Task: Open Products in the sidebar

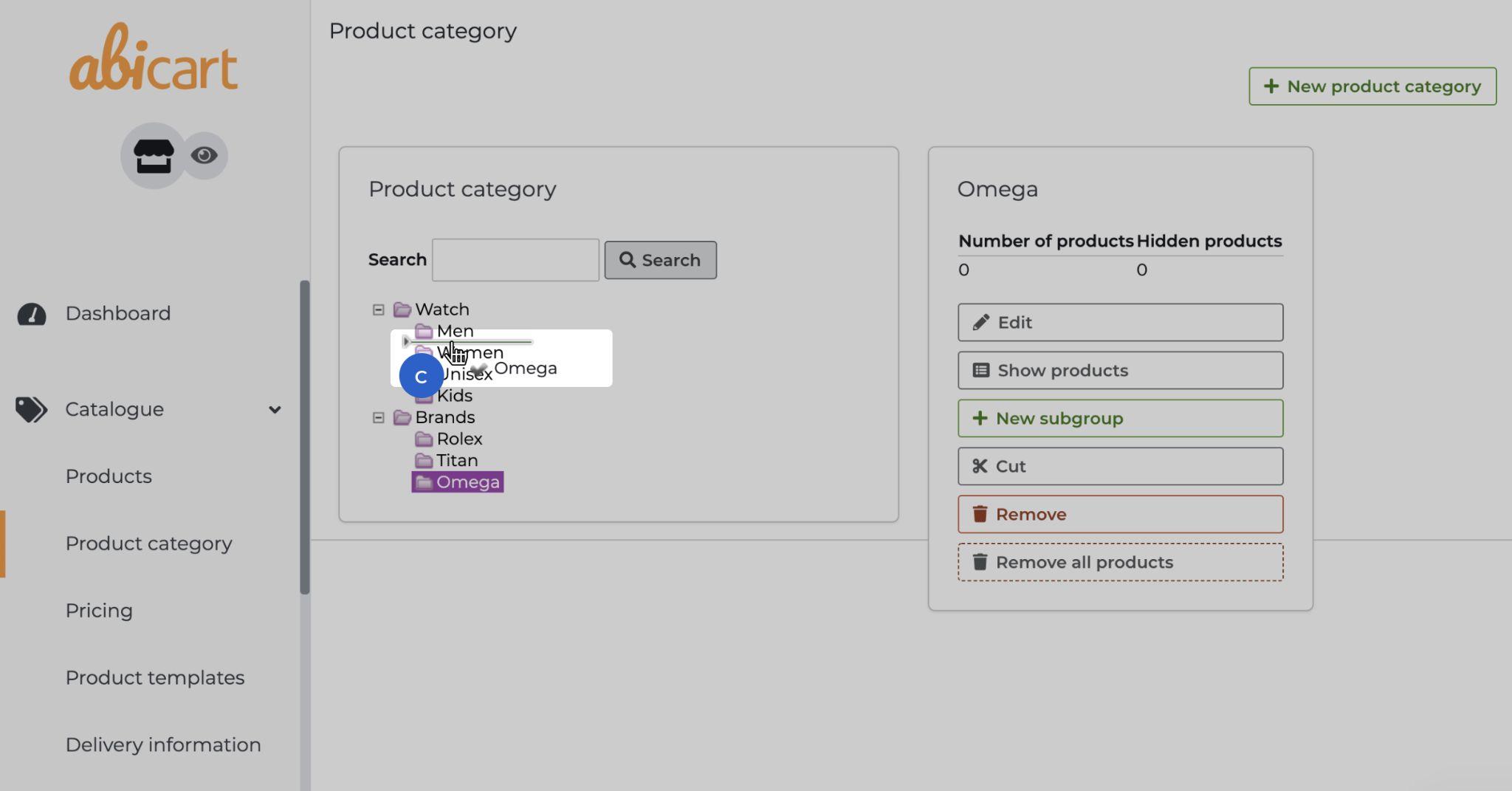Action: pyautogui.click(x=109, y=476)
